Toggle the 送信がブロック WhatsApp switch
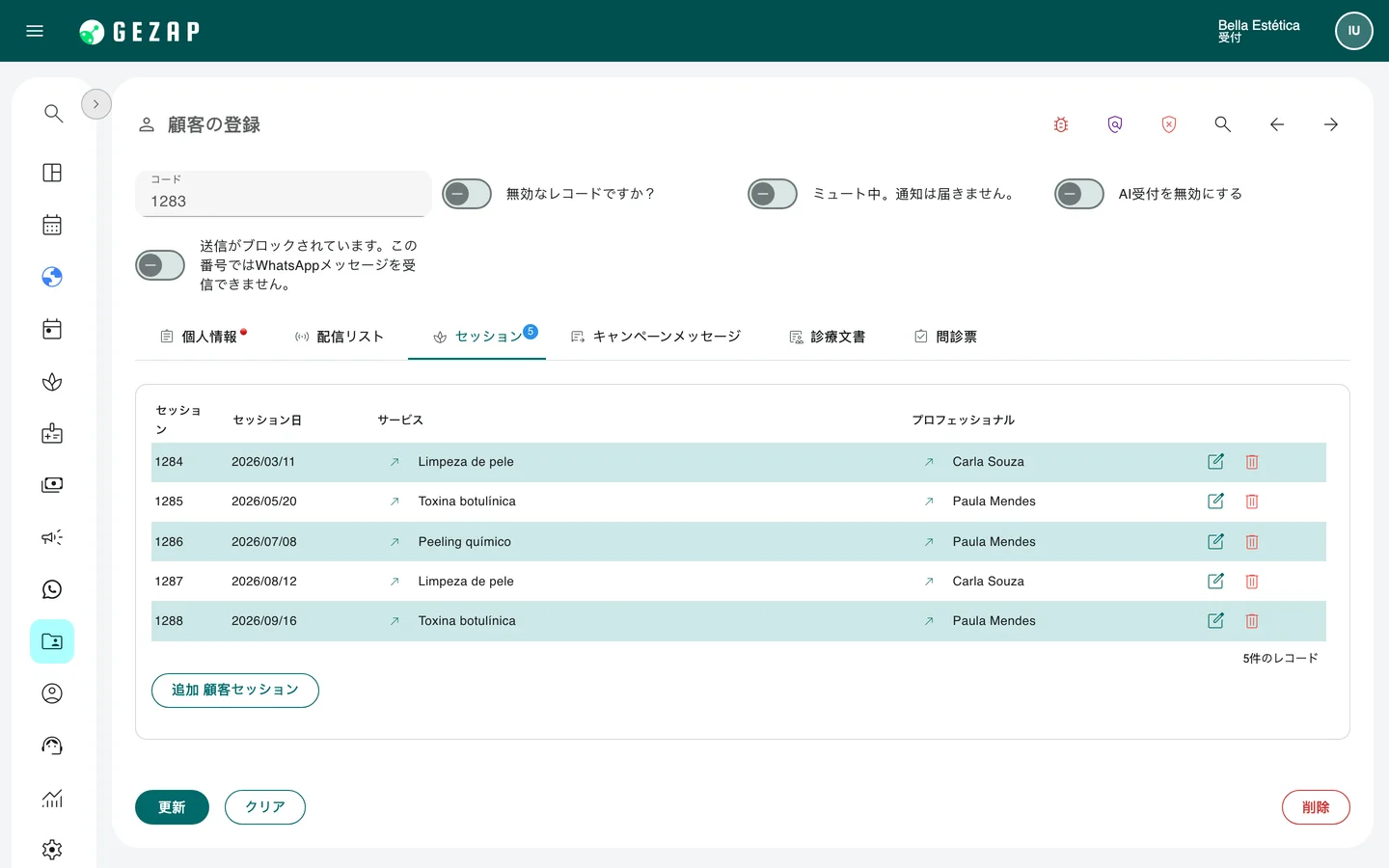Image resolution: width=1389 pixels, height=868 pixels. (x=160, y=265)
